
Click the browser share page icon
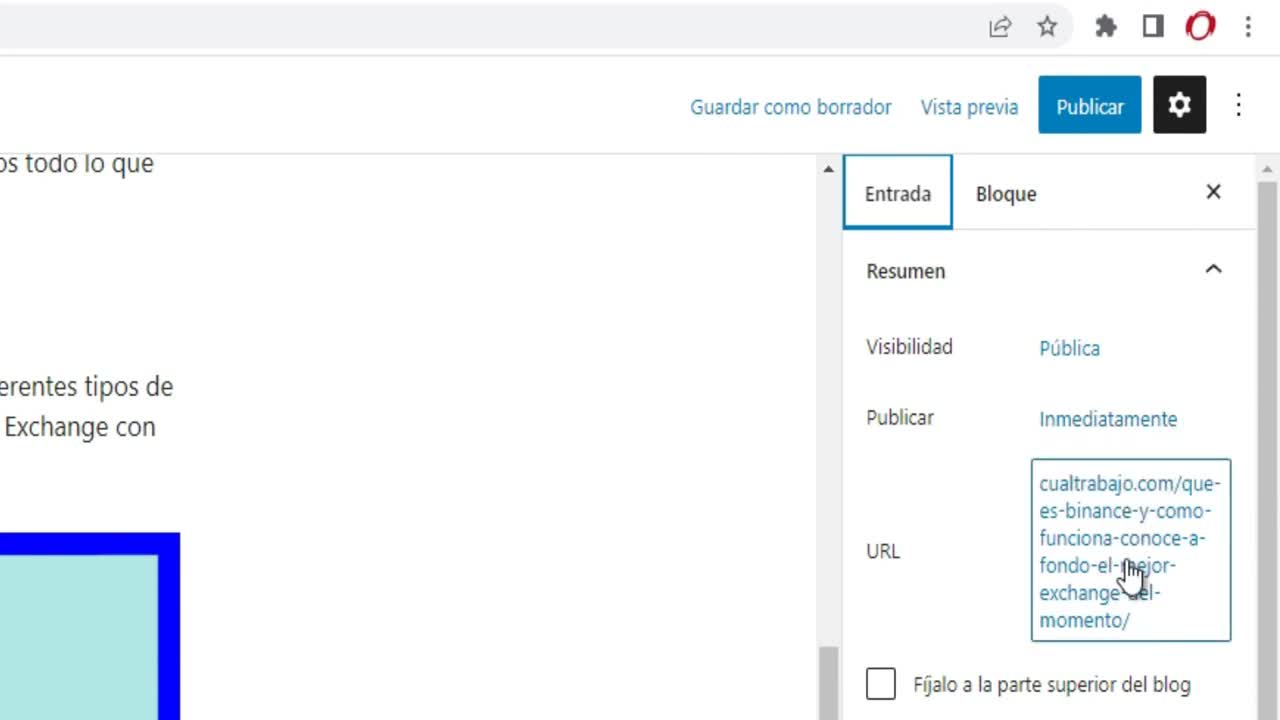pos(1000,27)
